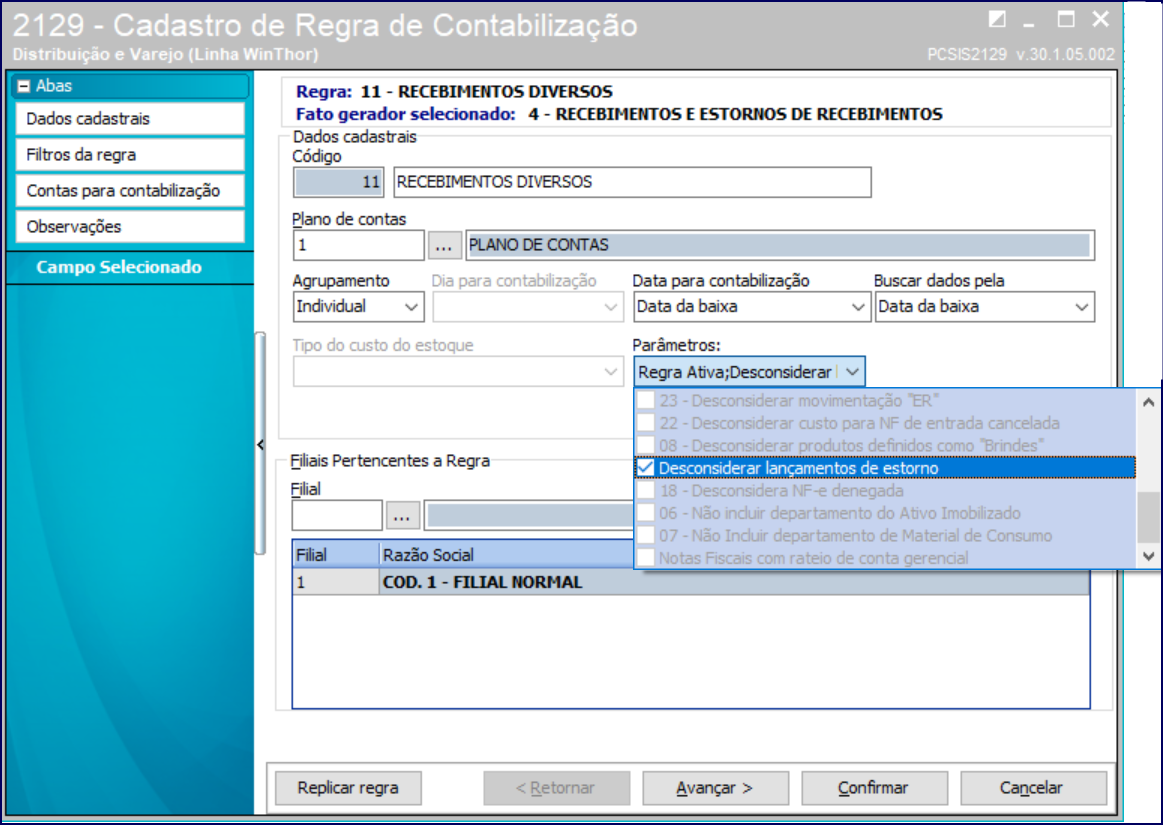1163x825 pixels.
Task: Expand the Agrupamento dropdown
Action: [411, 307]
